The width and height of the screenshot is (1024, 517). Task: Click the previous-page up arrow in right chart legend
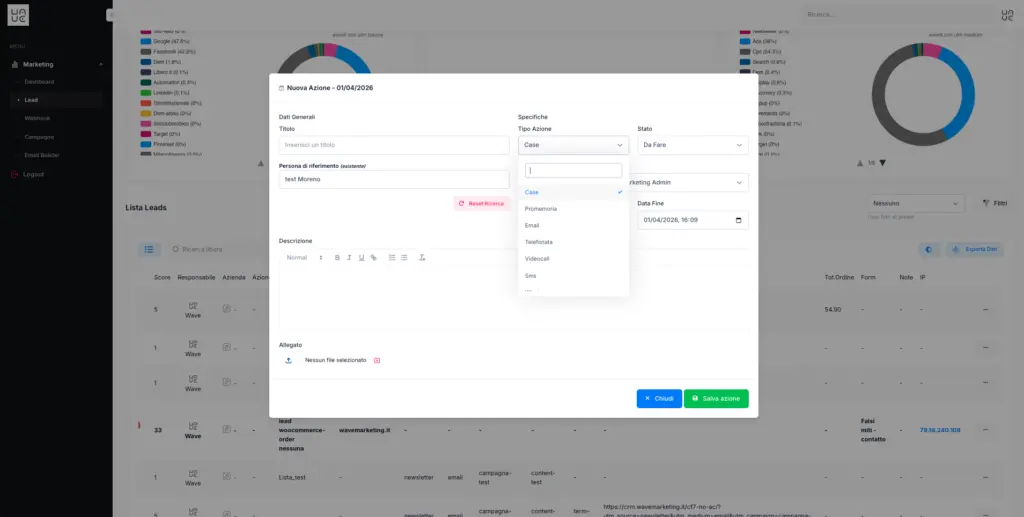tap(860, 163)
